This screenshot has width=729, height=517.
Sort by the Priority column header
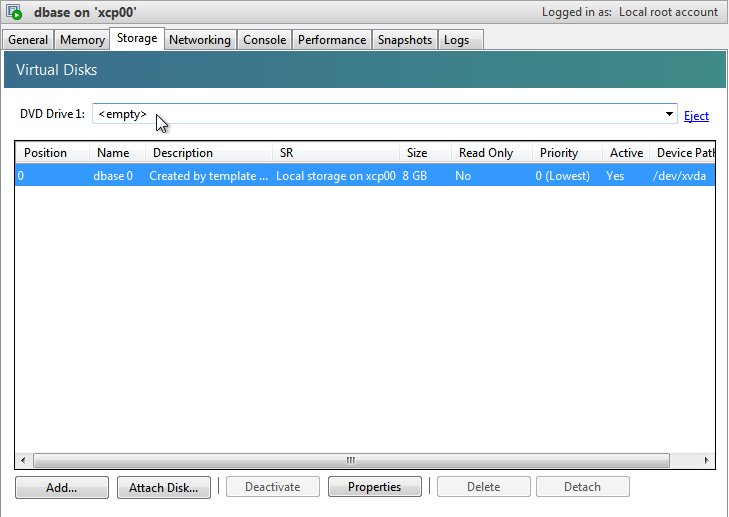point(567,153)
